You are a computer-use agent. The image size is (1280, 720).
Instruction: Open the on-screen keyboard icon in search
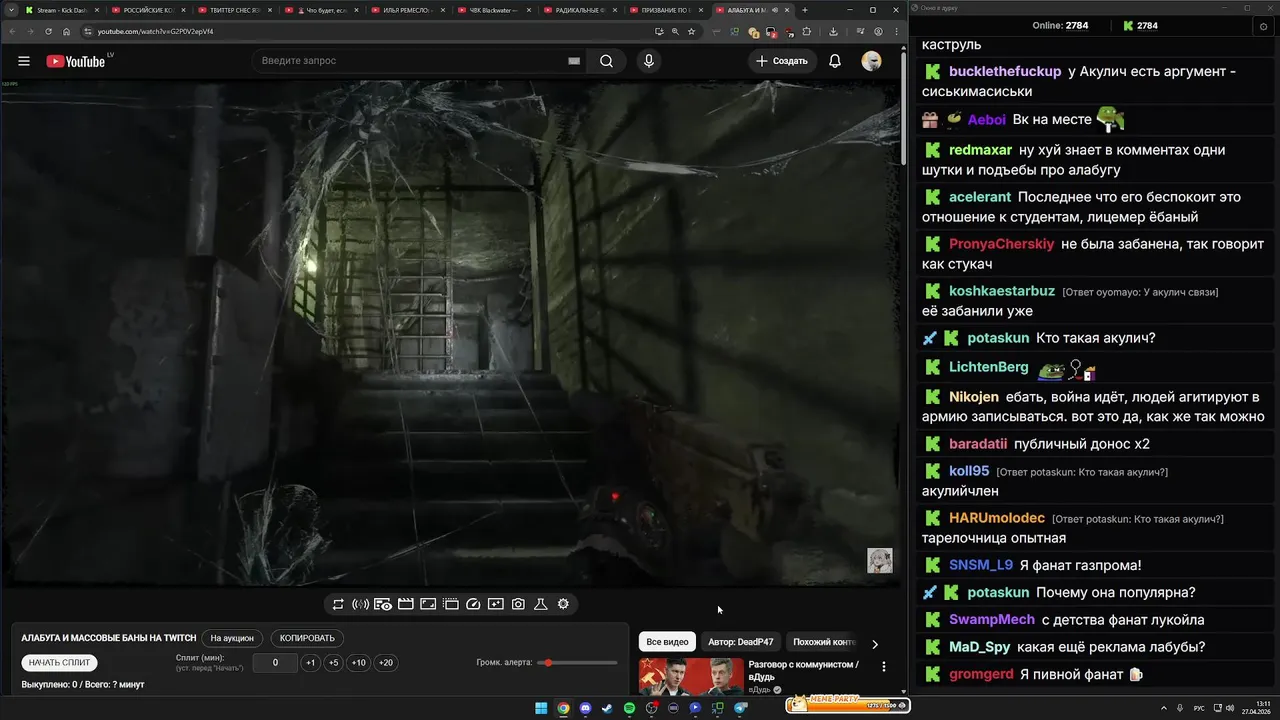click(x=574, y=61)
